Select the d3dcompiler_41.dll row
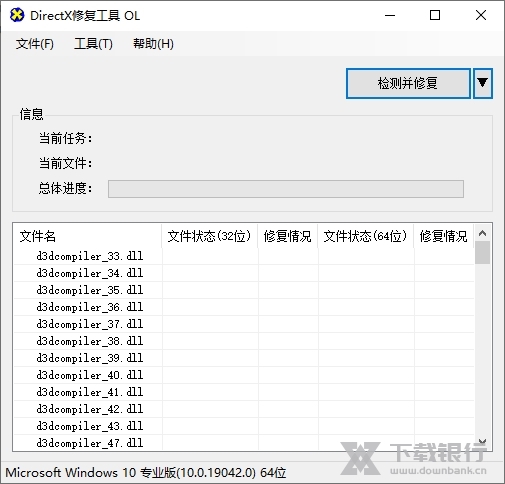 (244, 392)
